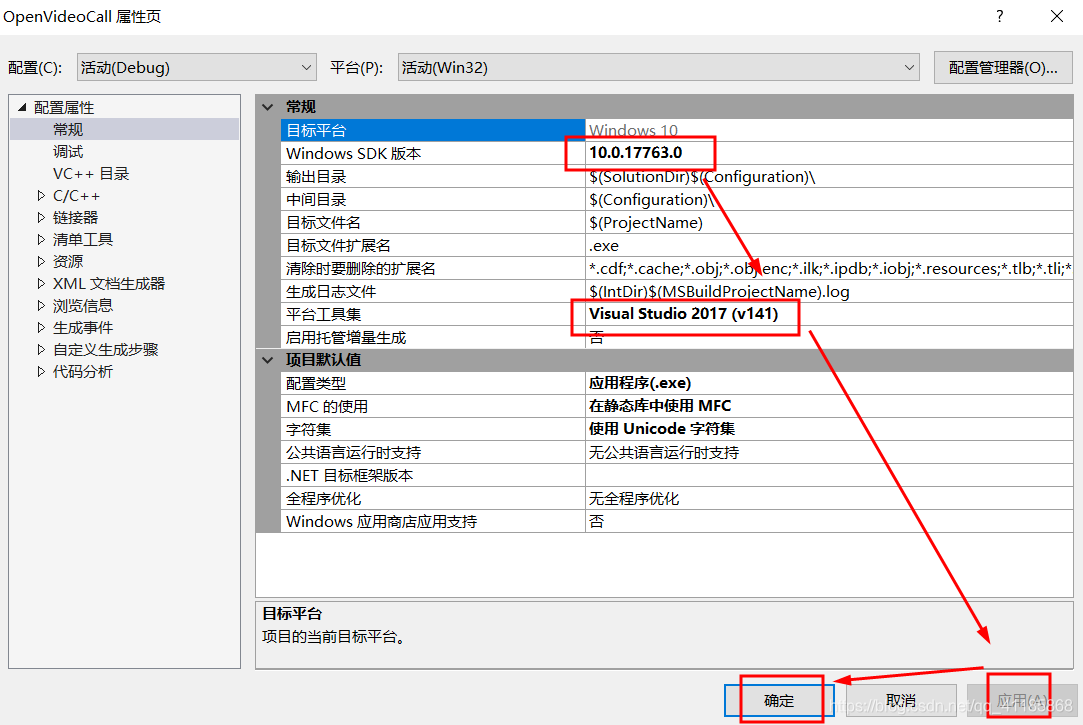
Task: Expand the 代码分析 tree node
Action: pos(41,372)
